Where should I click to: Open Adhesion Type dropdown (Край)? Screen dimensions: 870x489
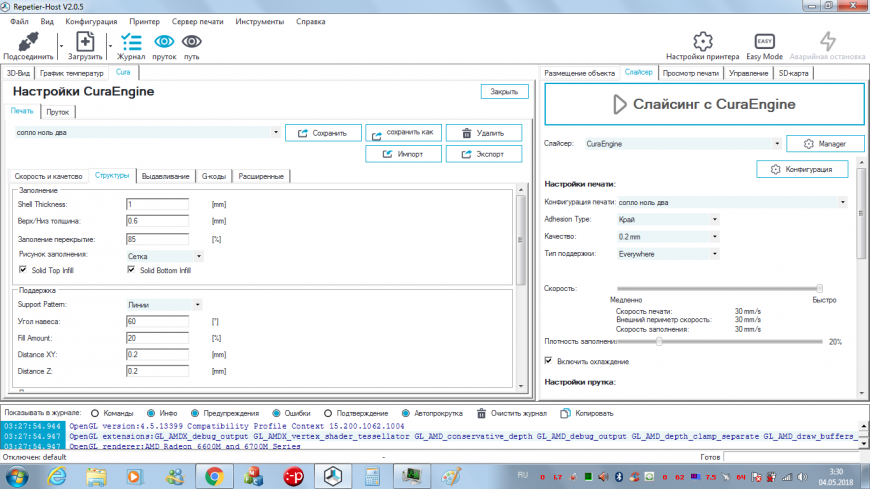click(715, 220)
